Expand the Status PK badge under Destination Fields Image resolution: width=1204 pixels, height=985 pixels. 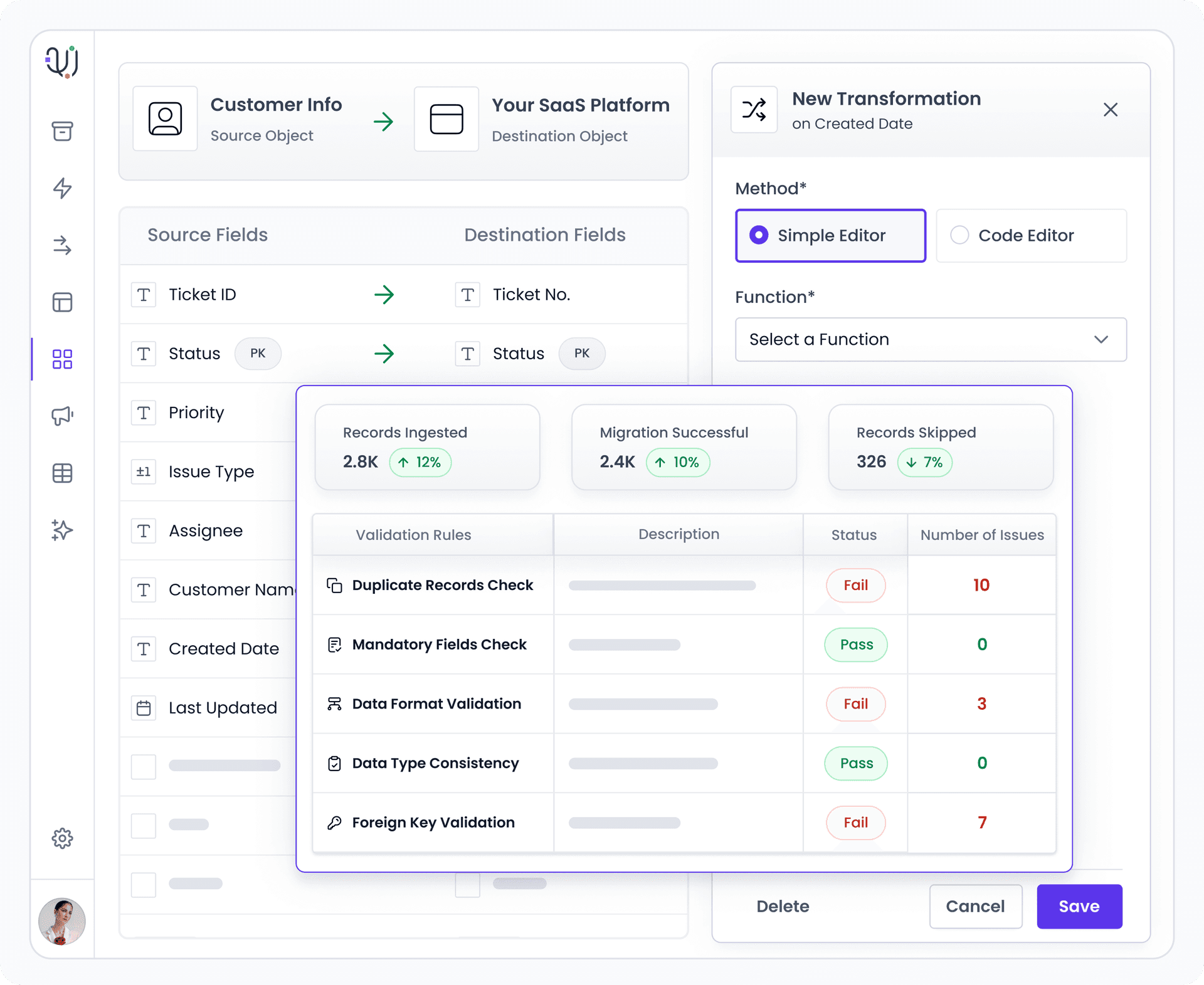point(582,353)
